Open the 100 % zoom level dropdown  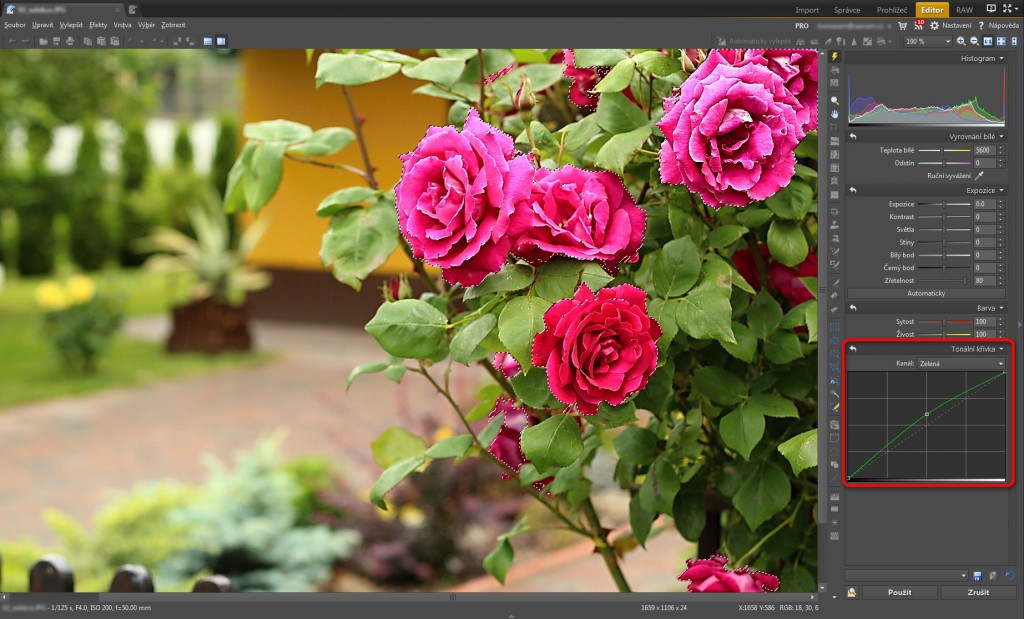point(927,41)
